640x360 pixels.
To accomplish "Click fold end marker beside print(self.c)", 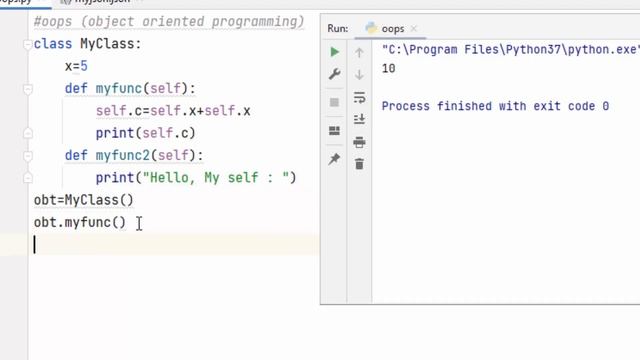I will pos(28,133).
